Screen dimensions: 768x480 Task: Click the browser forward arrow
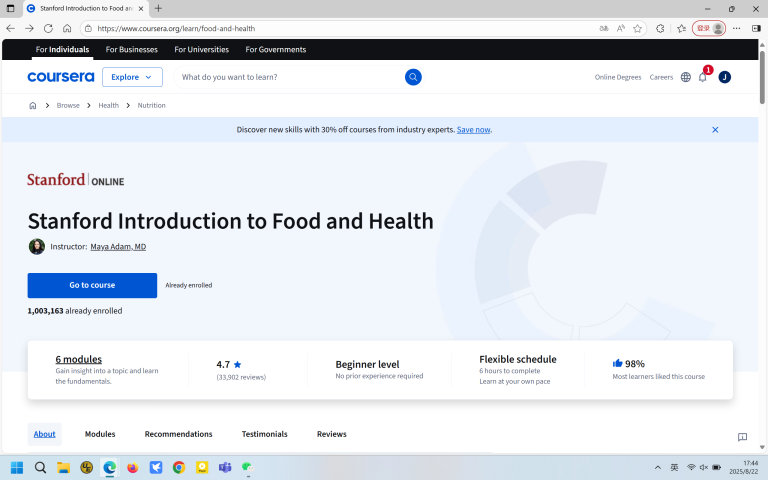(x=29, y=28)
